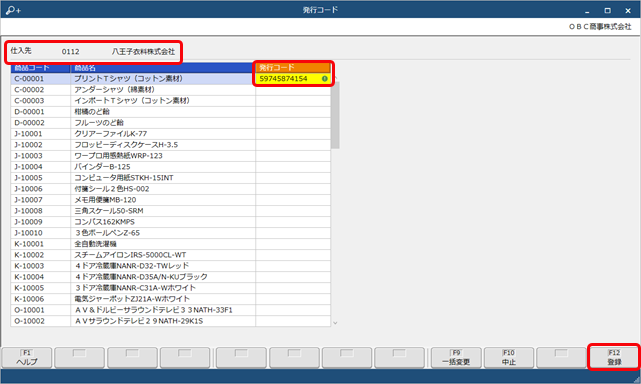Select row D-00002
This screenshot has width=641, height=384.
(x=170, y=123)
